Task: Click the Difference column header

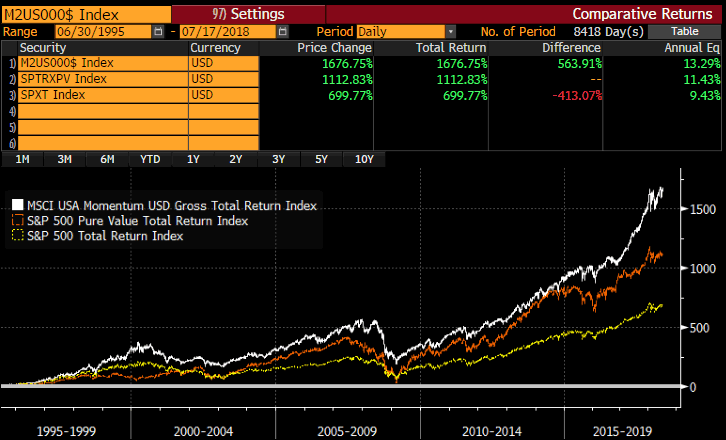Action: [571, 48]
